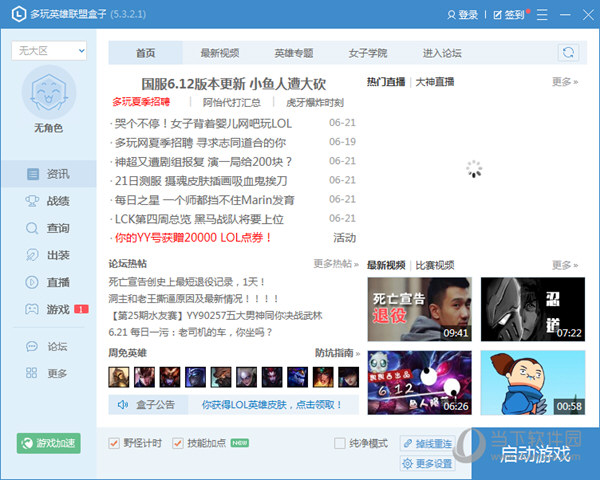Viewport: 600px width, 480px height.
Task: Click the 登录 login user icon
Action: click(x=452, y=15)
